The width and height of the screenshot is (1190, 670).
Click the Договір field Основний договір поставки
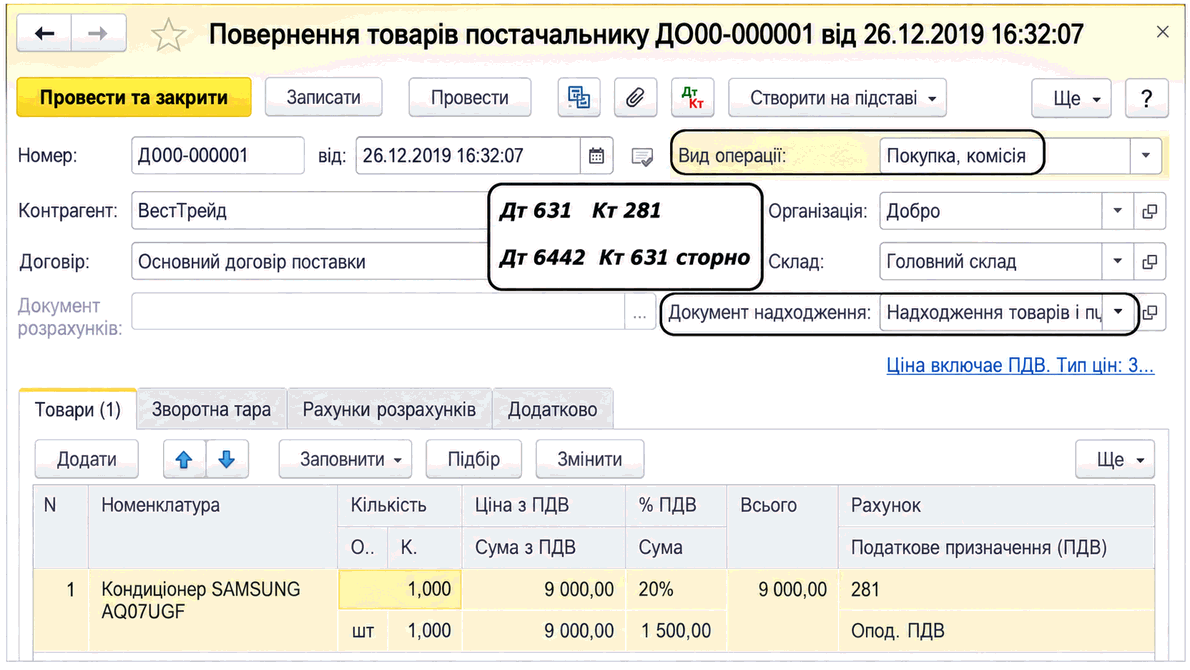311,262
